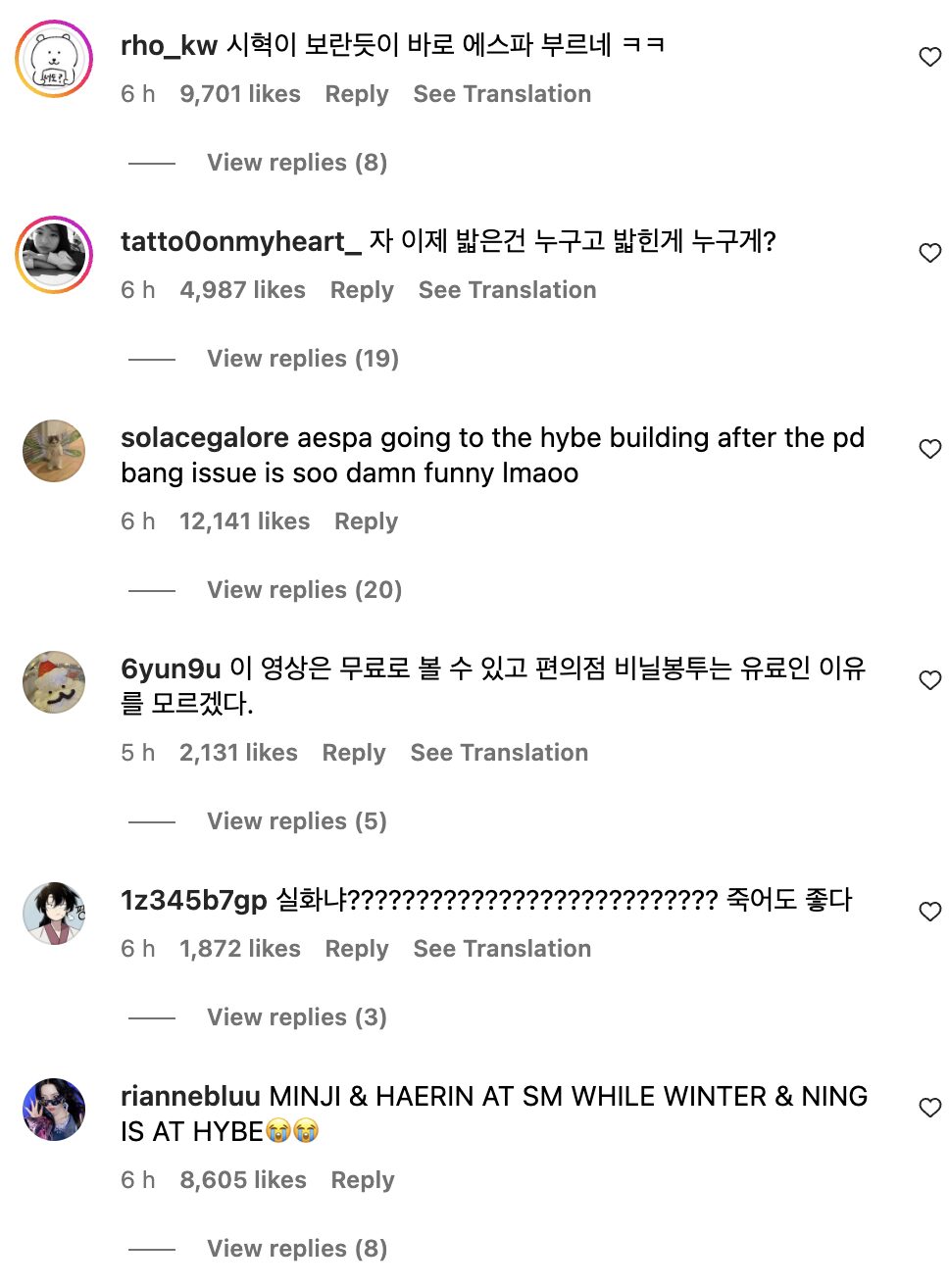Open tatto0onmyheart_'s profile avatar
This screenshot has height=1288, width=949.
[54, 255]
